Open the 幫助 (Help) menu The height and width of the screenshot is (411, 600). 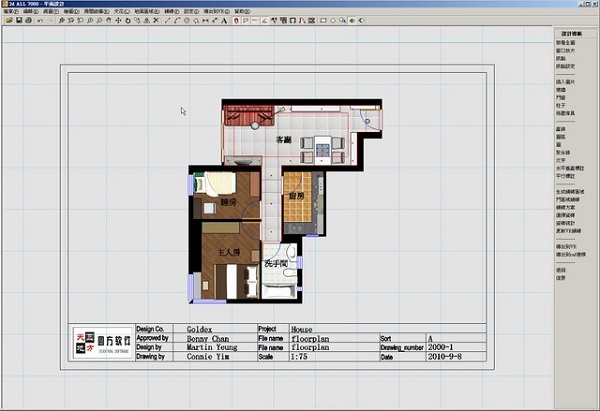pos(241,11)
